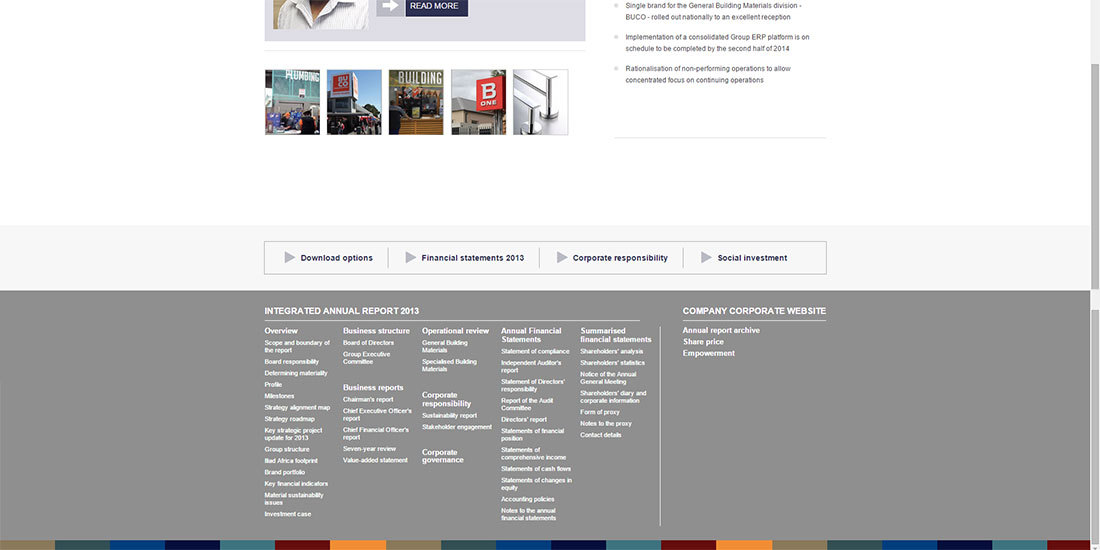This screenshot has width=1100, height=550.
Task: Click the page vertical scrollbar
Action: [x=1095, y=175]
